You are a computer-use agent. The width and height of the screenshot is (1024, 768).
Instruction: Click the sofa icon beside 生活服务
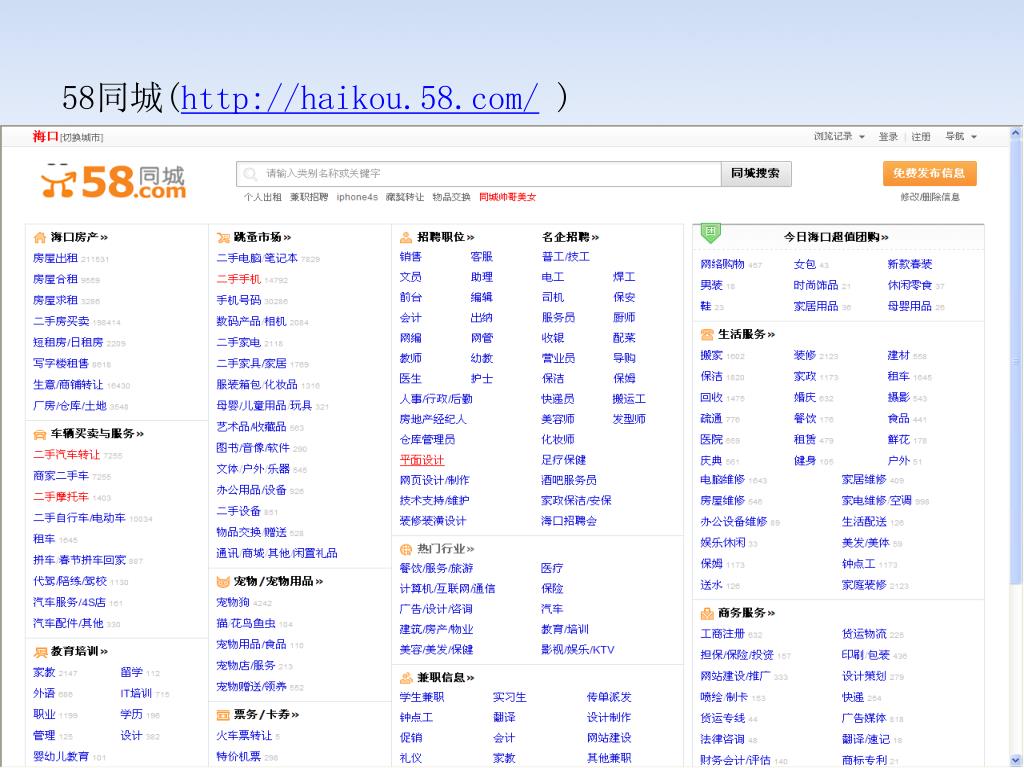pyautogui.click(x=707, y=334)
